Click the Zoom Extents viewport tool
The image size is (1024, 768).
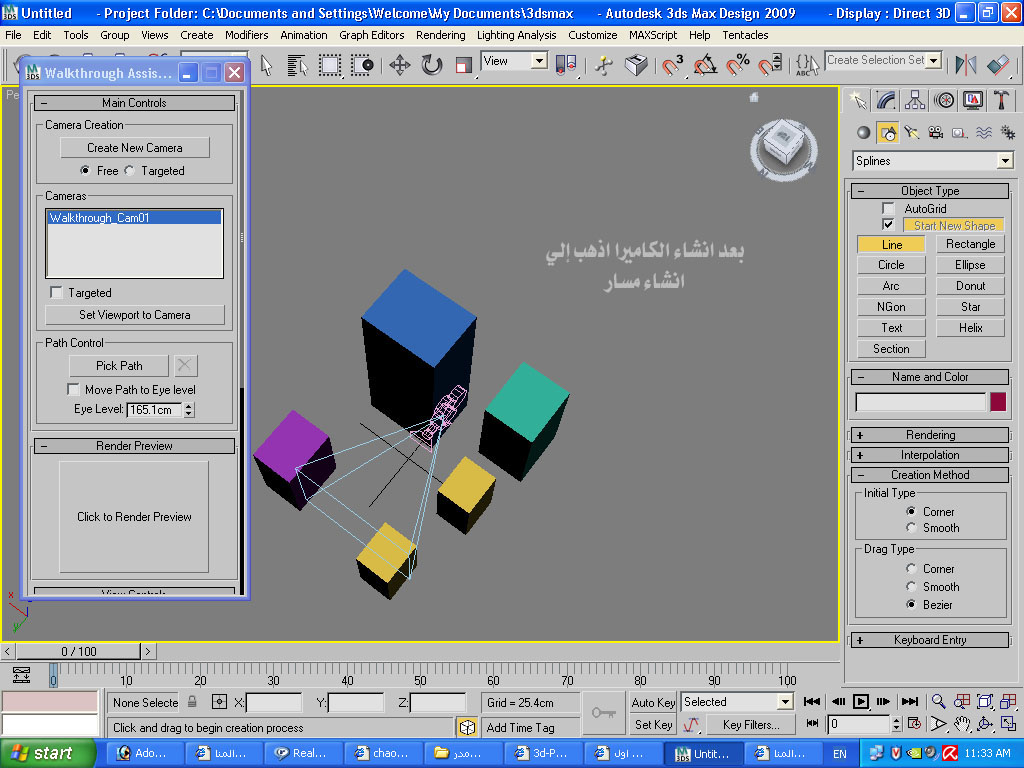pos(985,701)
